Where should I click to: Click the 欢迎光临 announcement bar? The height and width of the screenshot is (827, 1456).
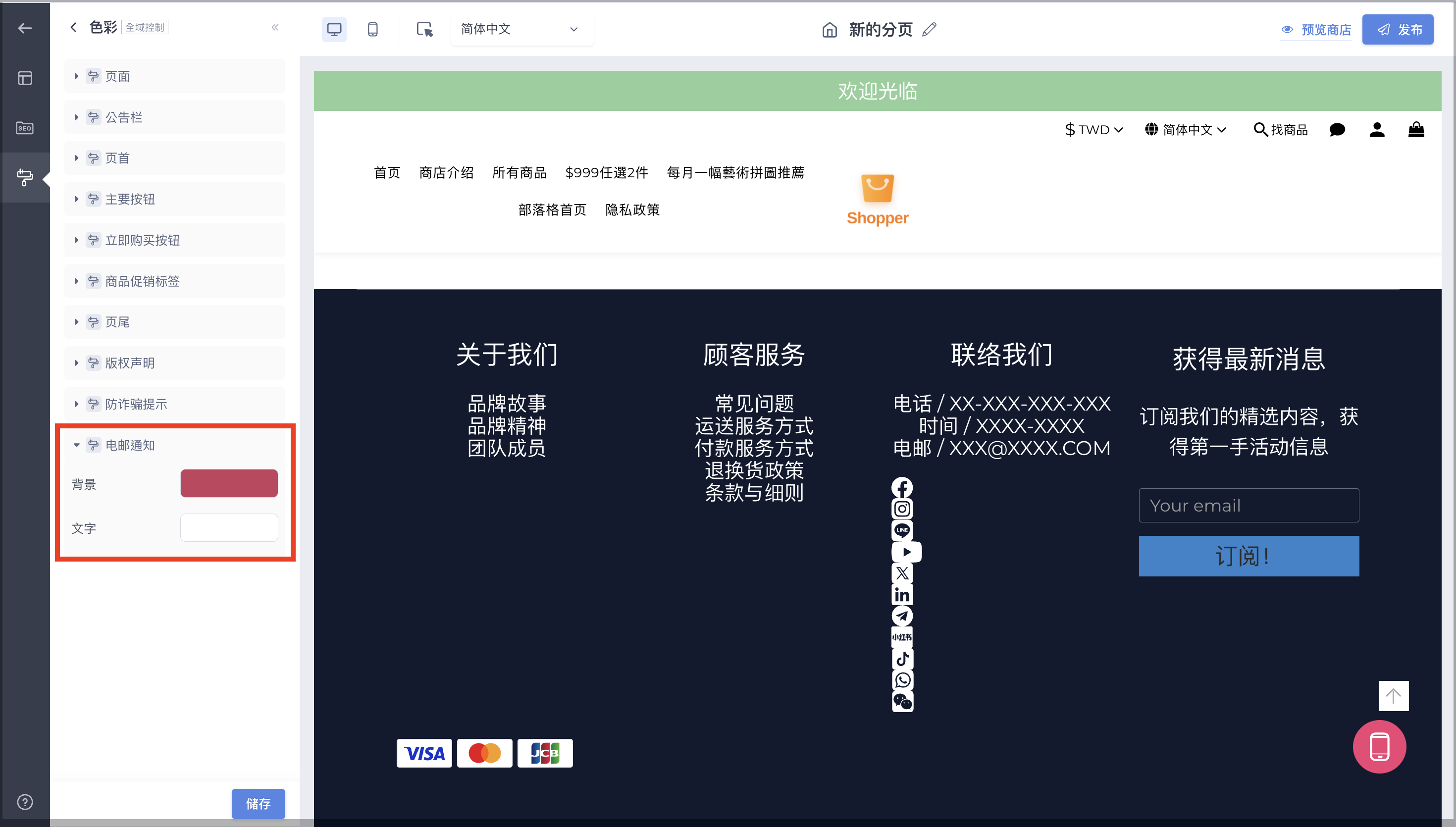pos(878,91)
